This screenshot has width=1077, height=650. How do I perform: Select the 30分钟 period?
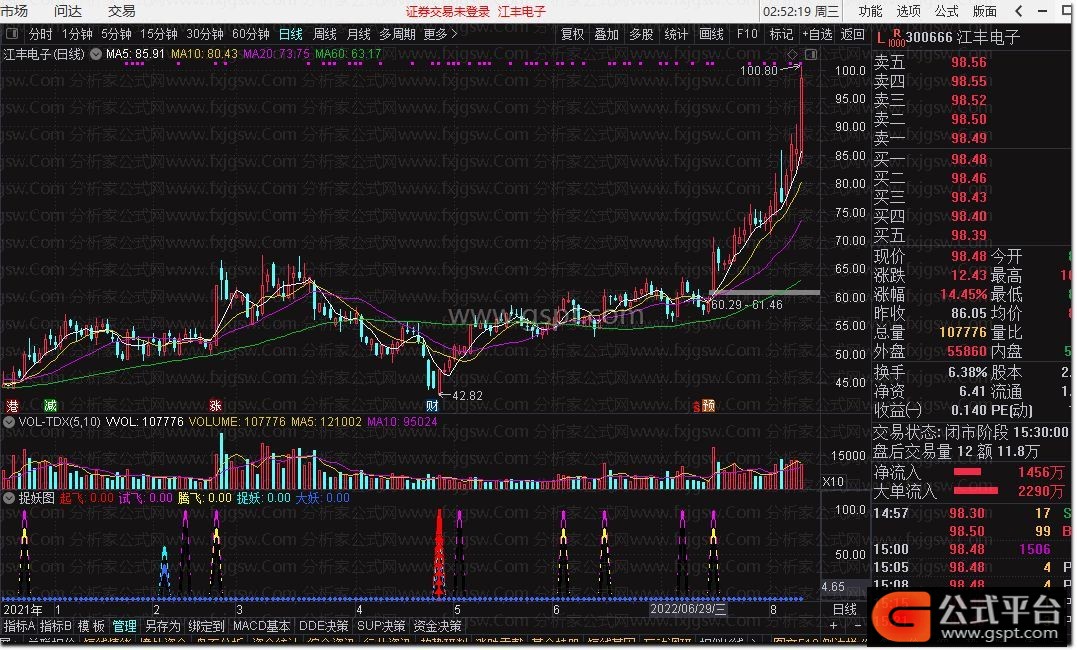[205, 34]
